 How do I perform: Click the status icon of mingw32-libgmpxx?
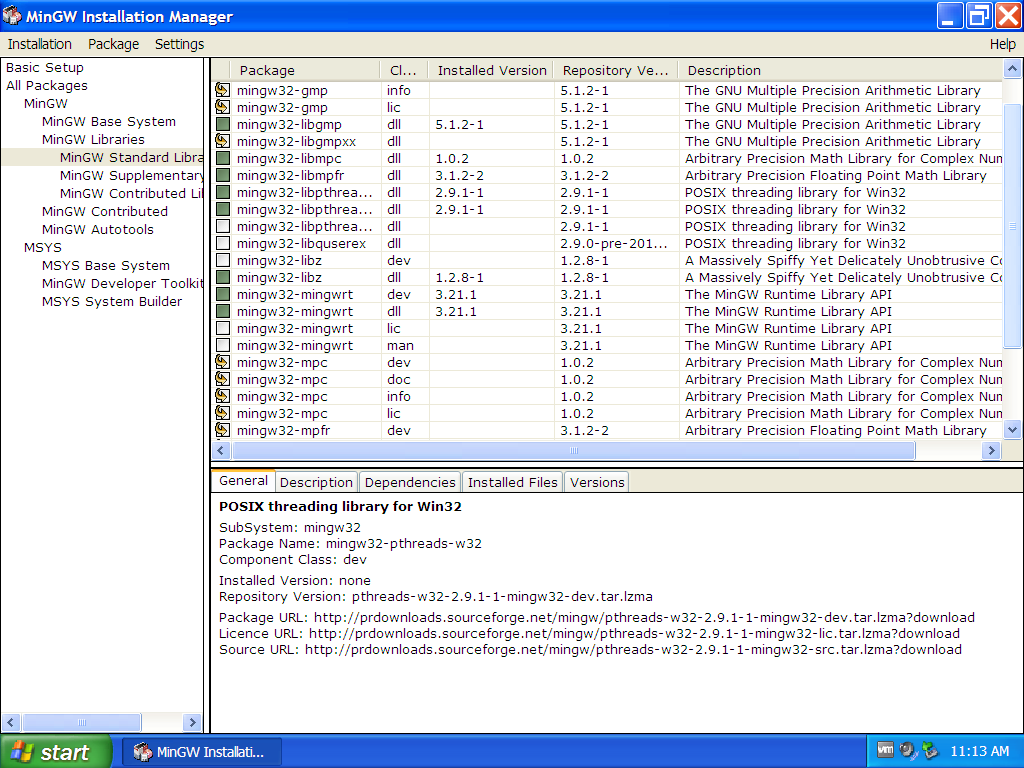click(223, 141)
